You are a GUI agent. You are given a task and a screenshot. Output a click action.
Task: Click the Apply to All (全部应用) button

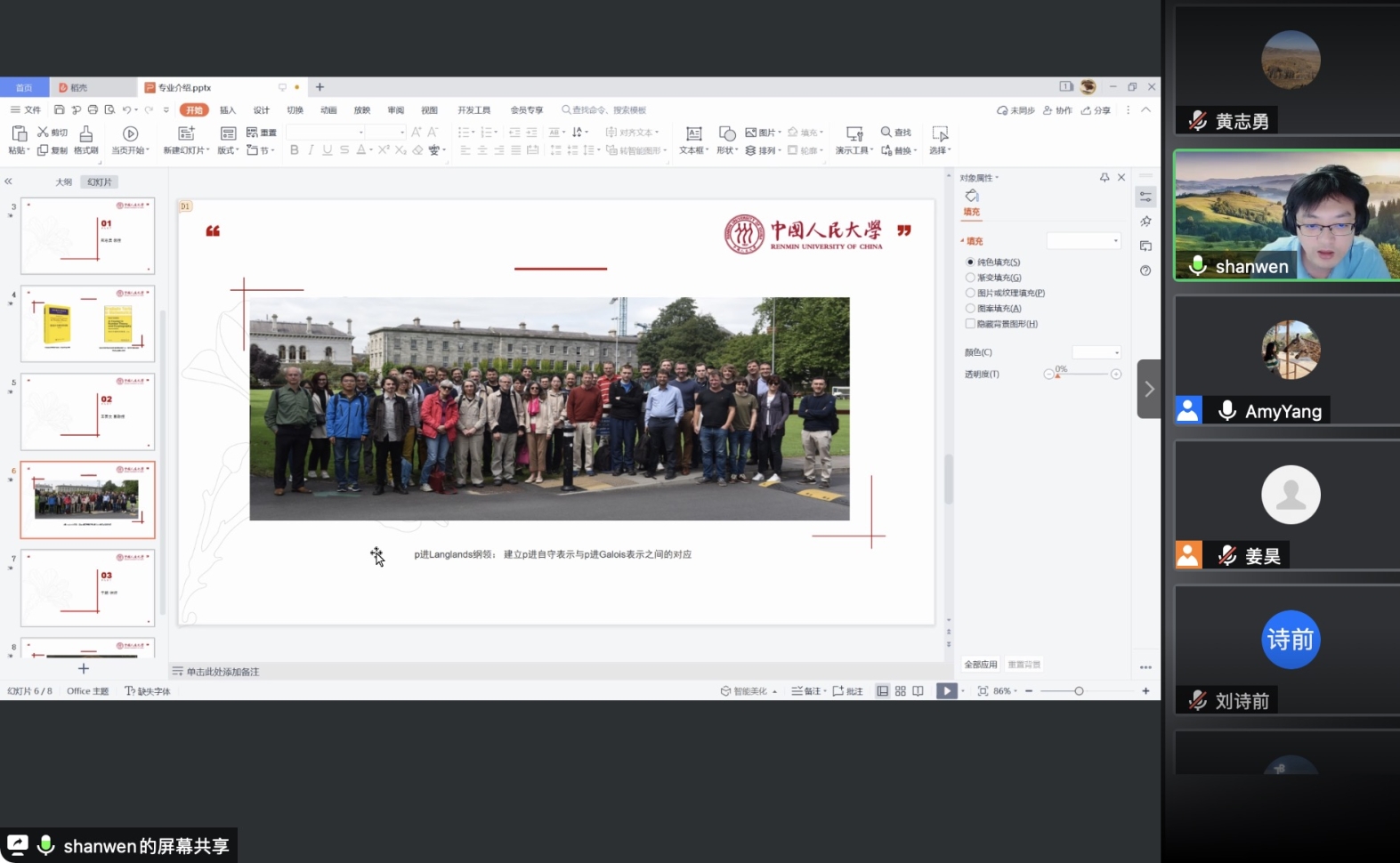981,665
